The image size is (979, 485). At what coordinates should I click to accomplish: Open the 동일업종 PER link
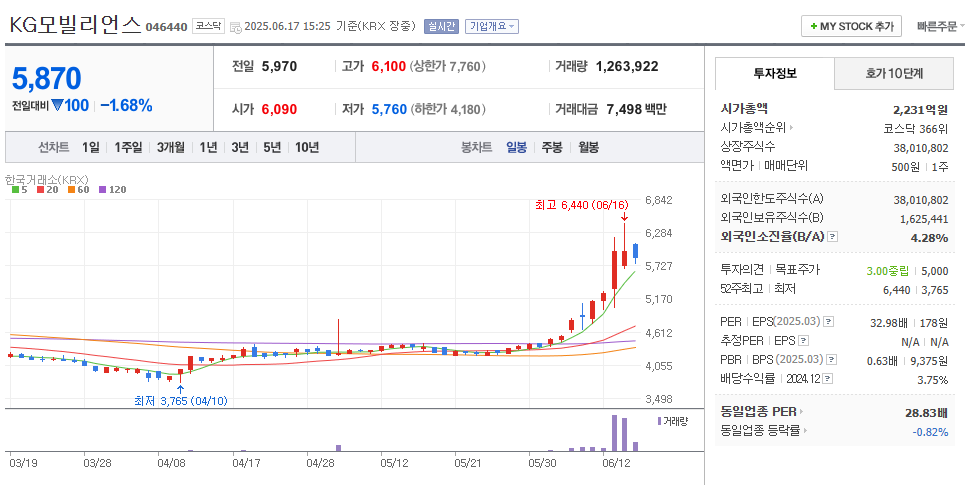(759, 412)
